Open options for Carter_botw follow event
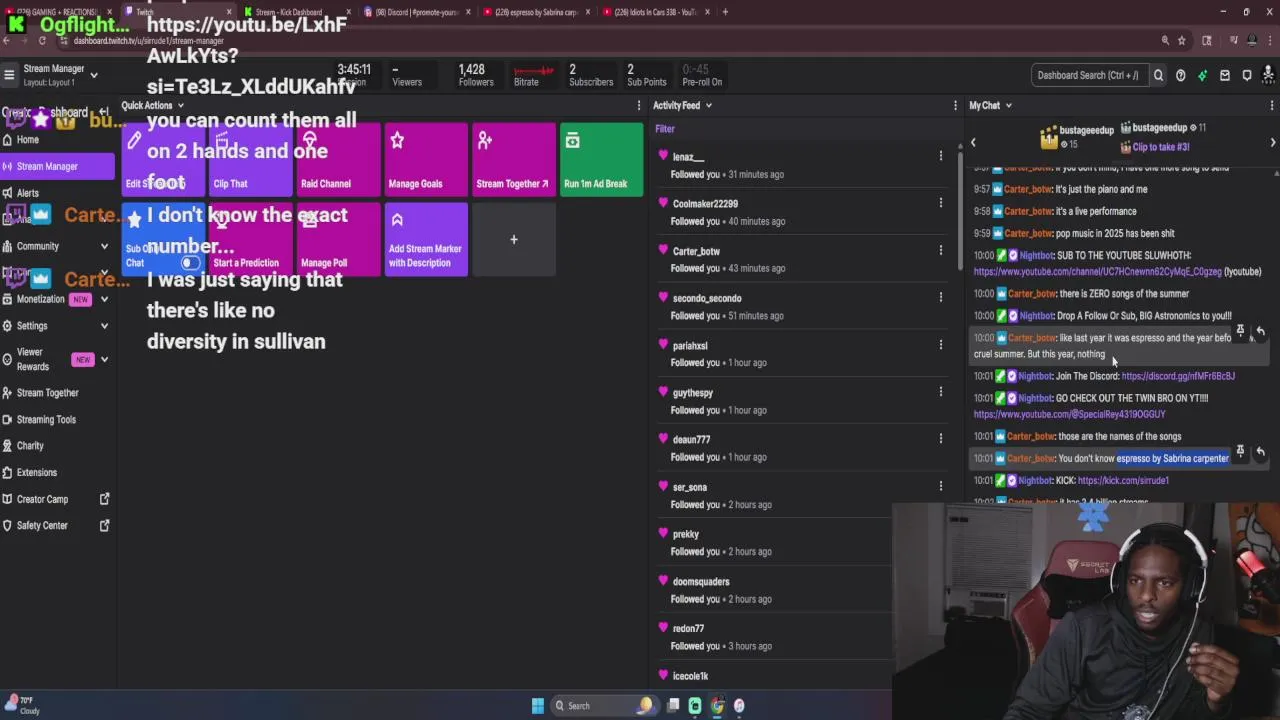This screenshot has height=720, width=1280. click(940, 250)
